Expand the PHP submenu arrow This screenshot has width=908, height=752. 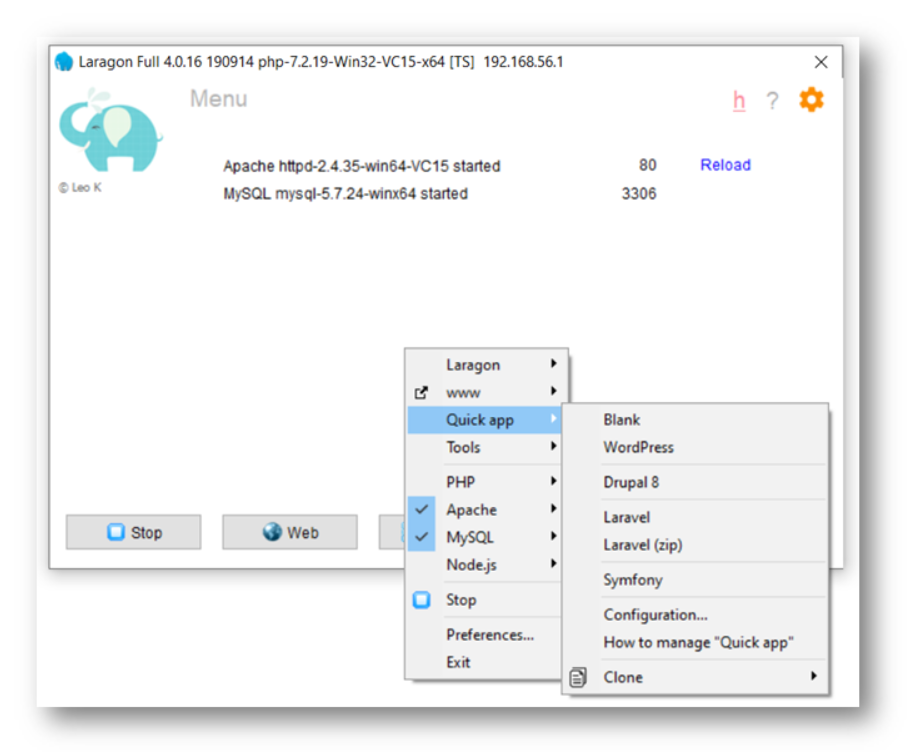(554, 481)
